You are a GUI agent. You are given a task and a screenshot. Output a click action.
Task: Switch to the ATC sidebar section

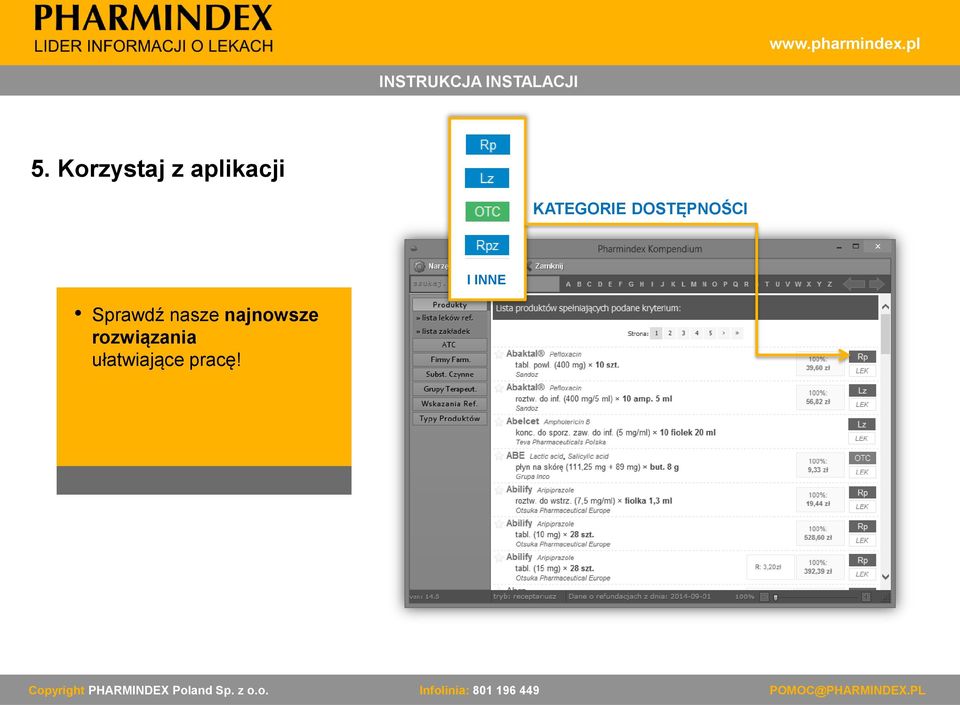(x=449, y=345)
